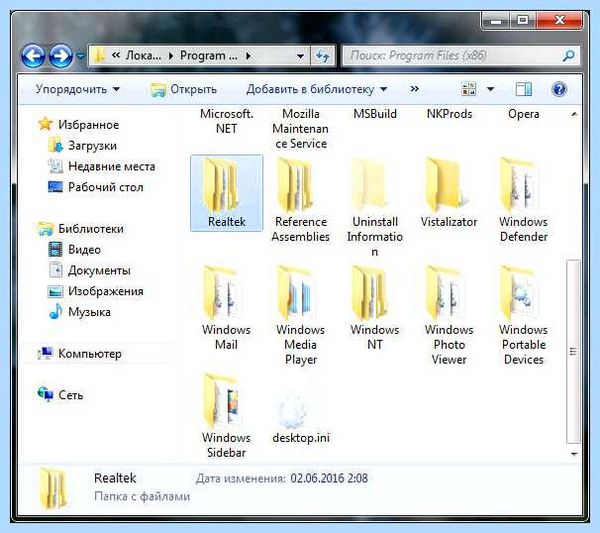Click the change view icon

[469, 89]
